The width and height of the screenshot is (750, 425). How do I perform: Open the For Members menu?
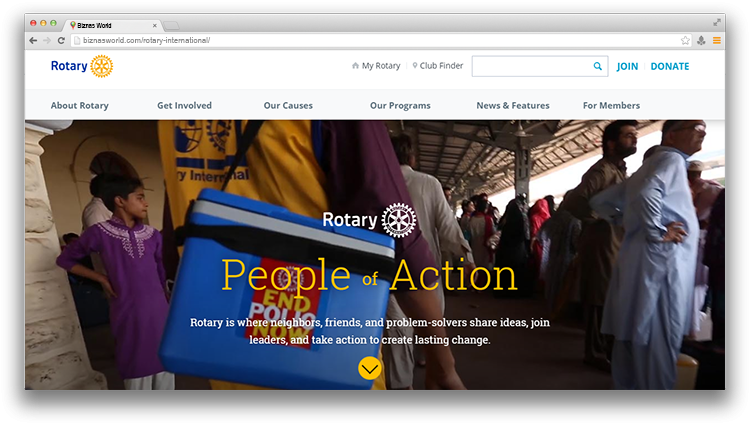click(x=611, y=105)
